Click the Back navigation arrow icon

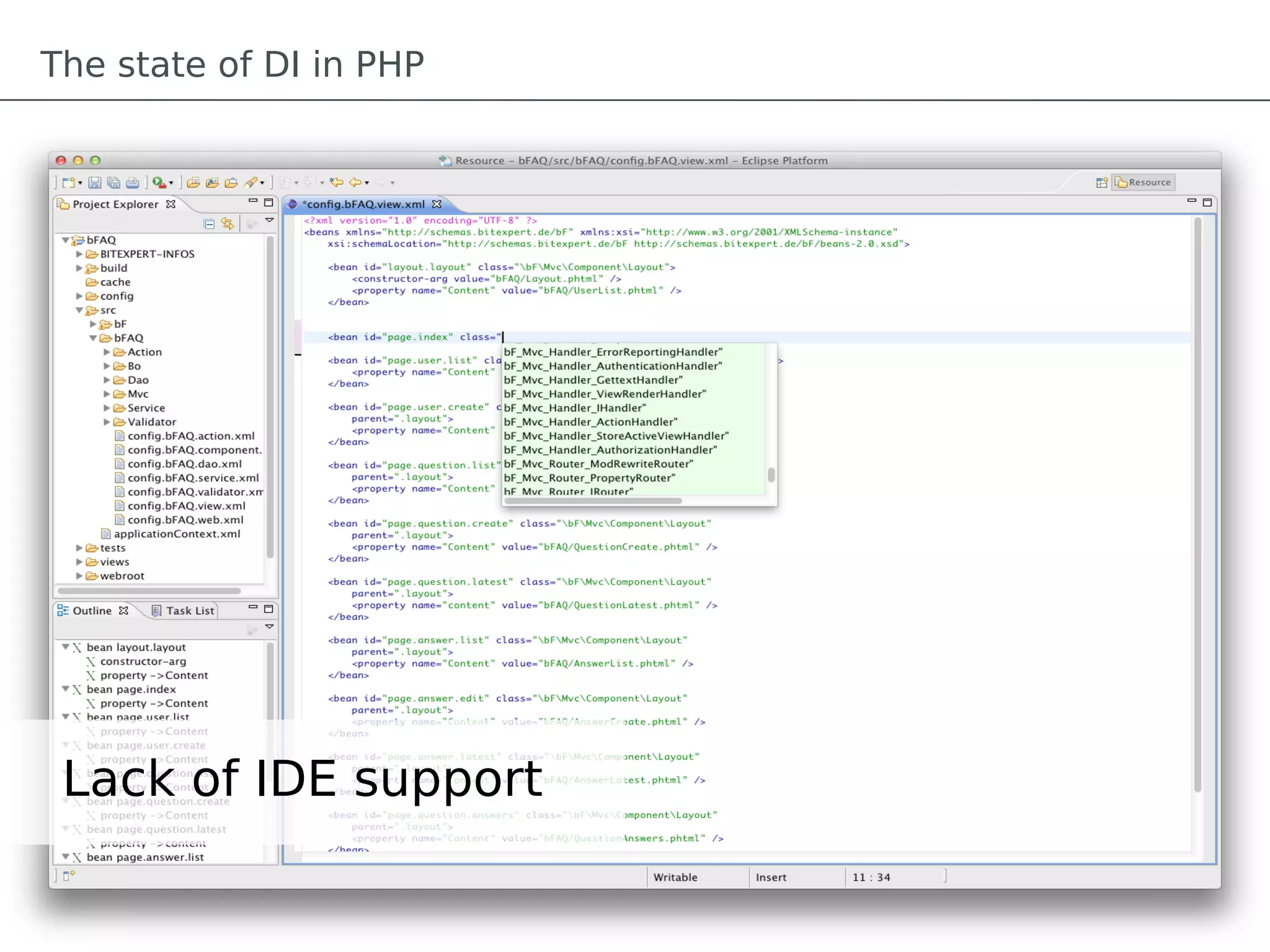coord(355,182)
